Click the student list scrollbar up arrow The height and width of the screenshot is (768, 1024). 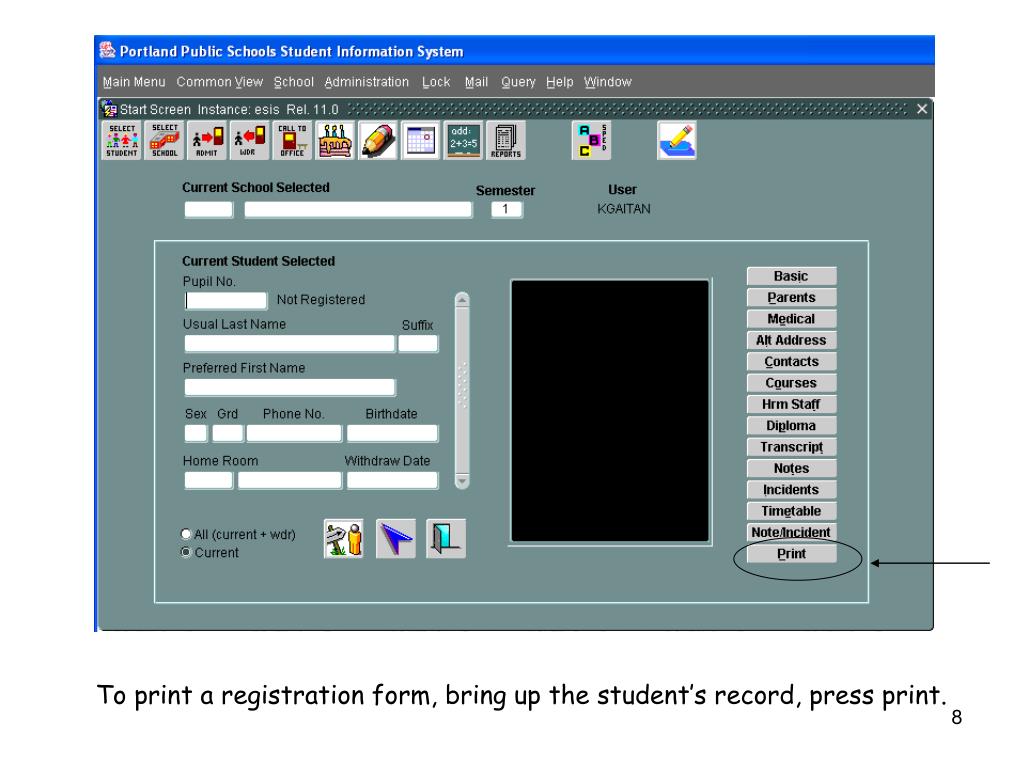point(462,300)
